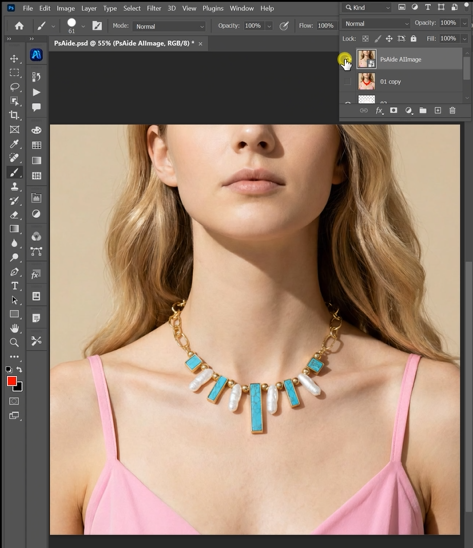Select the Path Selection tool

14,300
